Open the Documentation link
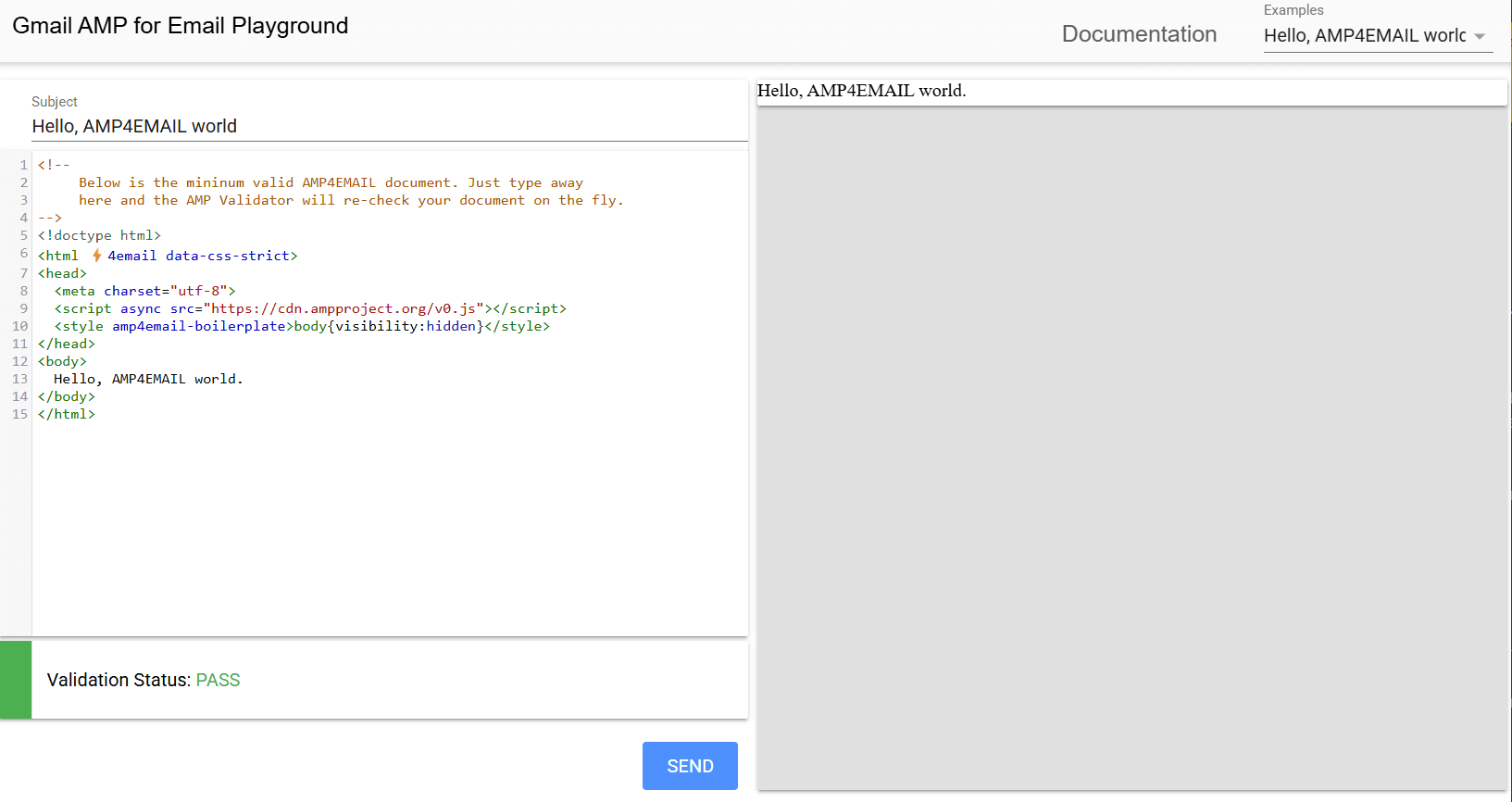The image size is (1512, 802). point(1139,34)
